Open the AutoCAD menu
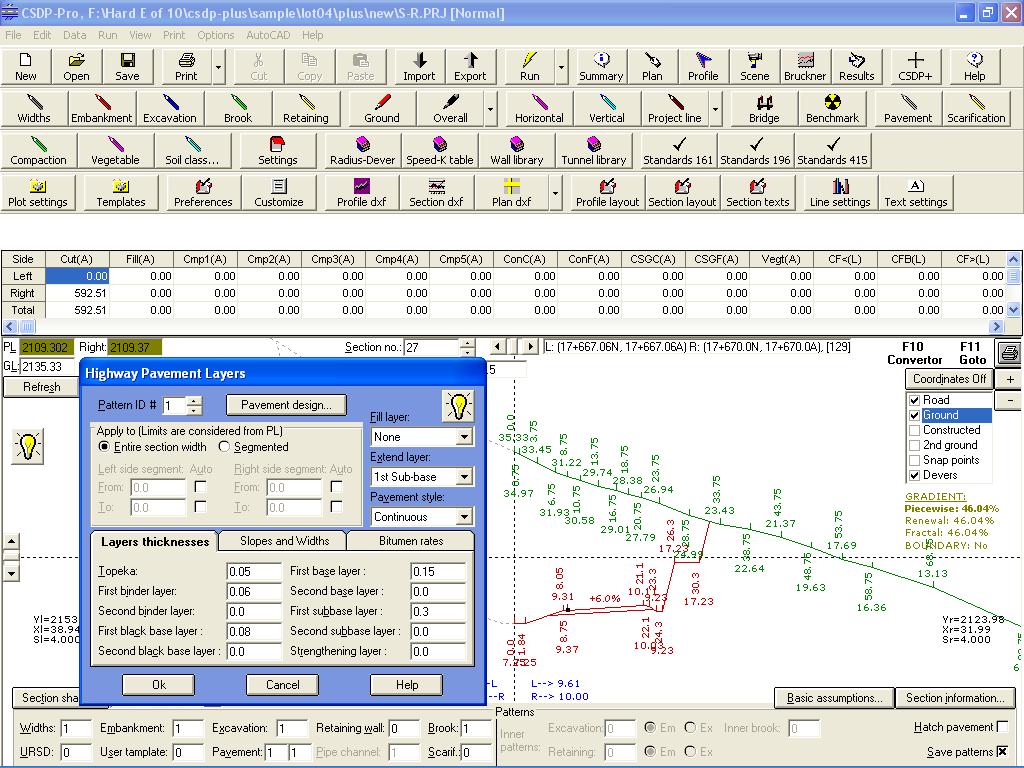The height and width of the screenshot is (768, 1024). [268, 35]
